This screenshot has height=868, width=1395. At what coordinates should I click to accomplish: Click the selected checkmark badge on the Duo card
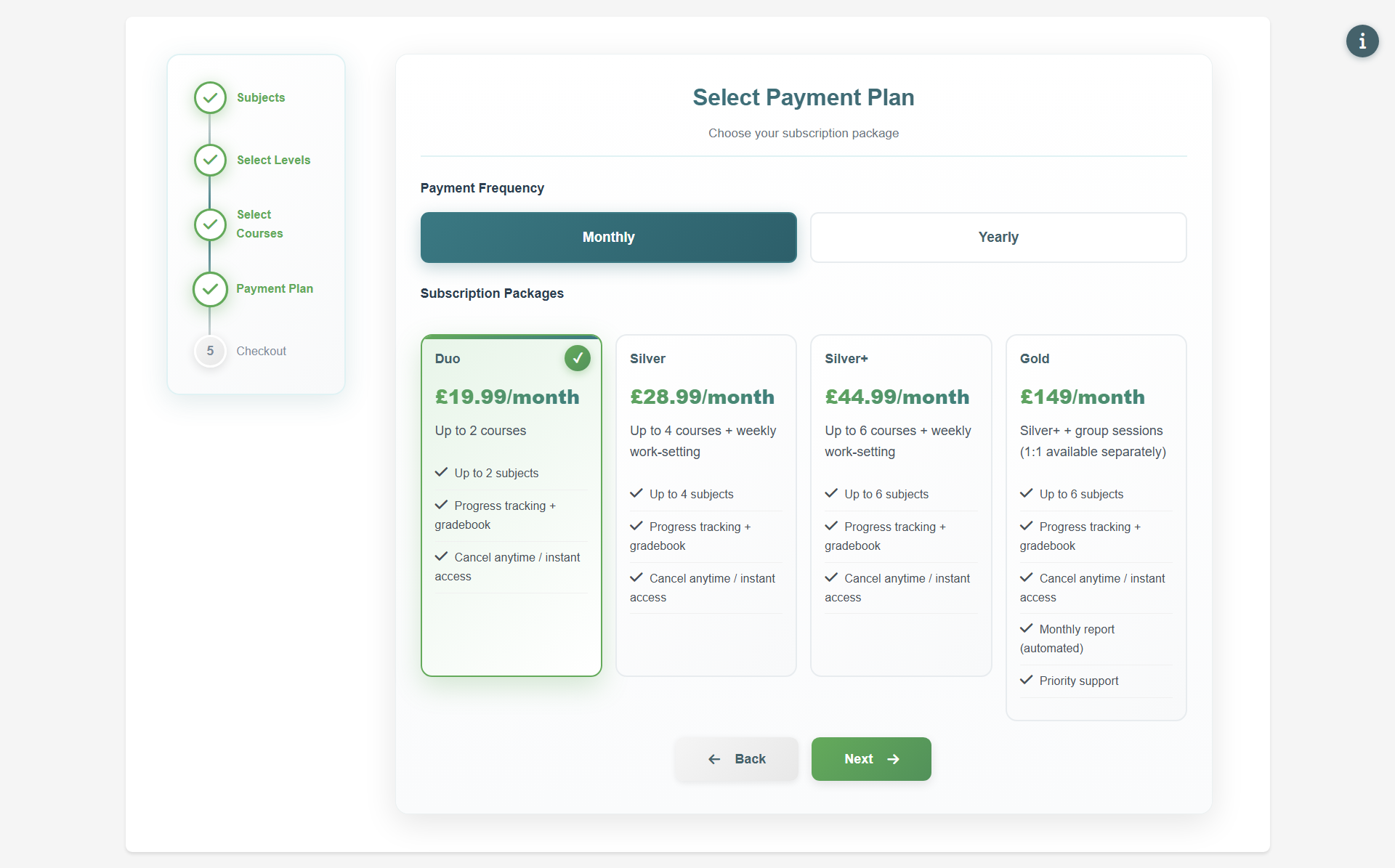(577, 357)
